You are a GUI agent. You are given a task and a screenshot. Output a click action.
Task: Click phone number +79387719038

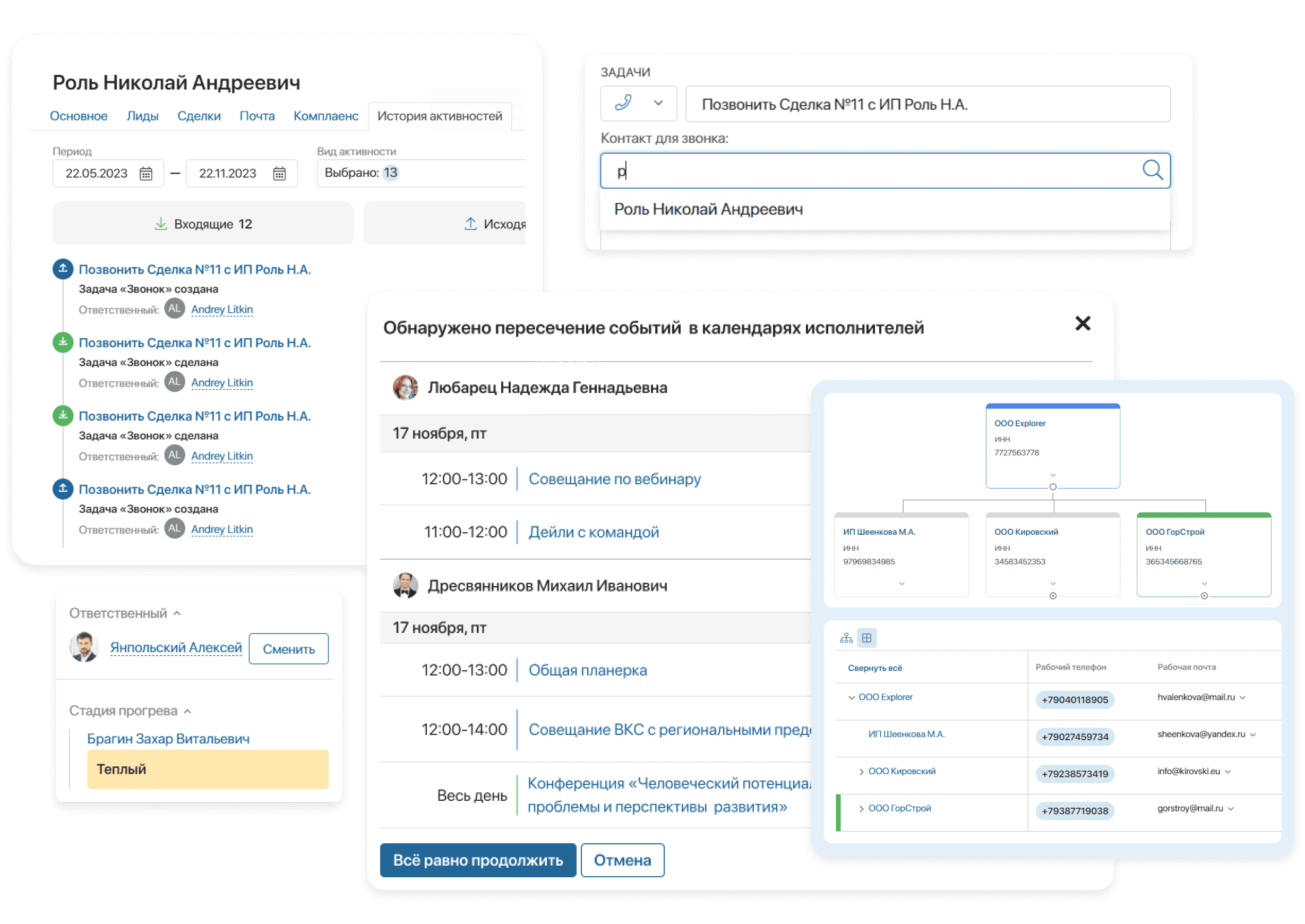1074,810
